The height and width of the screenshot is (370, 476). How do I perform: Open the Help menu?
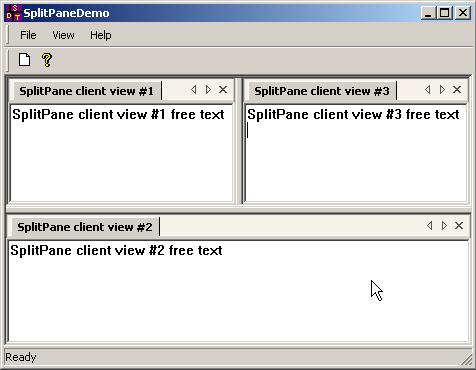(x=101, y=35)
